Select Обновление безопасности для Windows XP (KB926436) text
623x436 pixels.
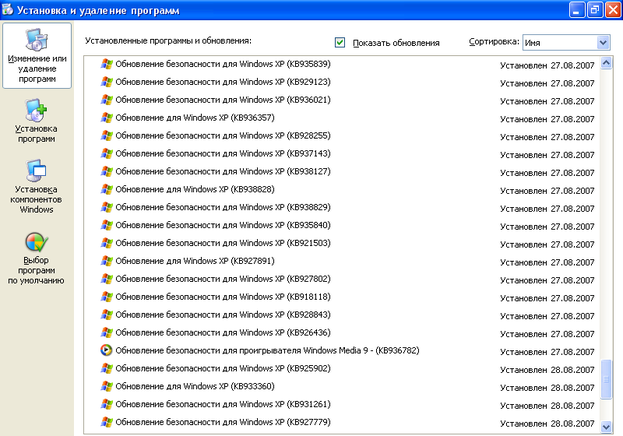[223, 332]
